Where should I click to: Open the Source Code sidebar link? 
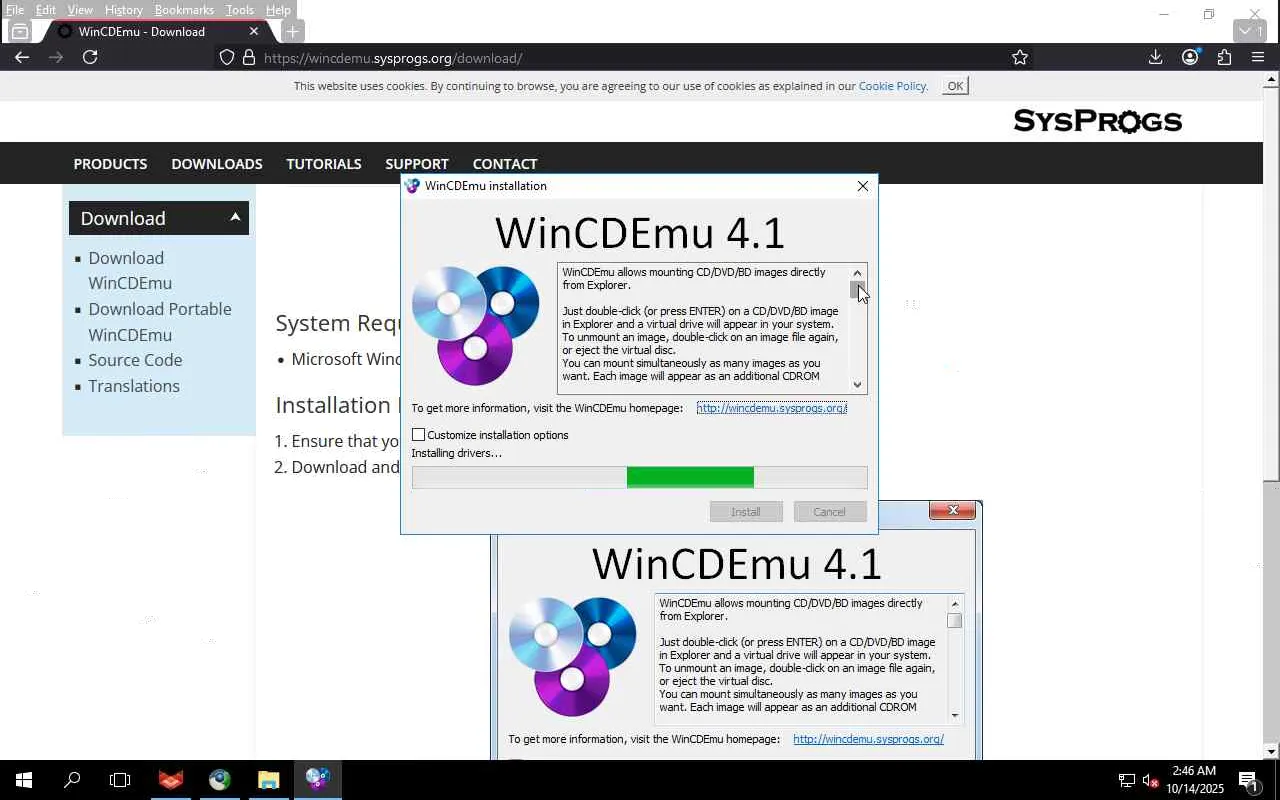[135, 360]
